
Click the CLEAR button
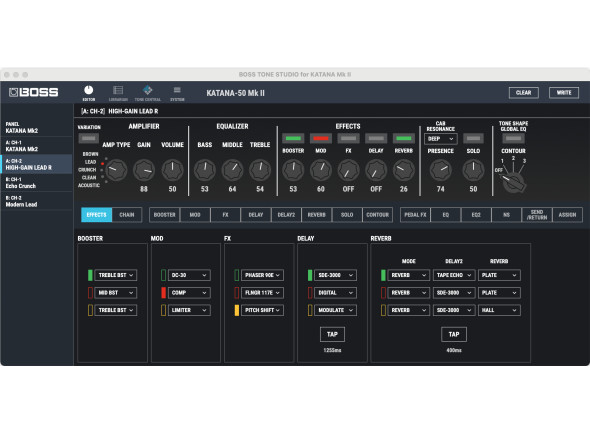tap(524, 93)
